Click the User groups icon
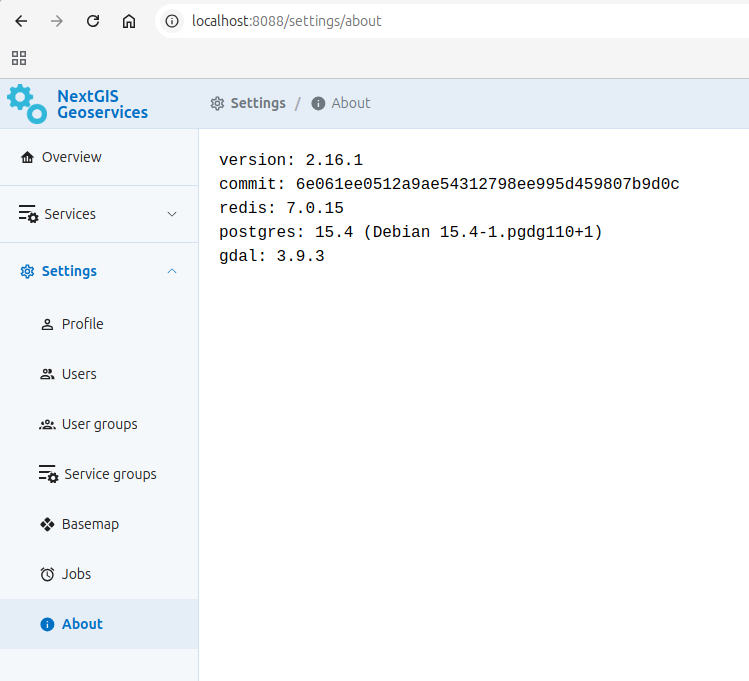749x681 pixels. point(47,424)
